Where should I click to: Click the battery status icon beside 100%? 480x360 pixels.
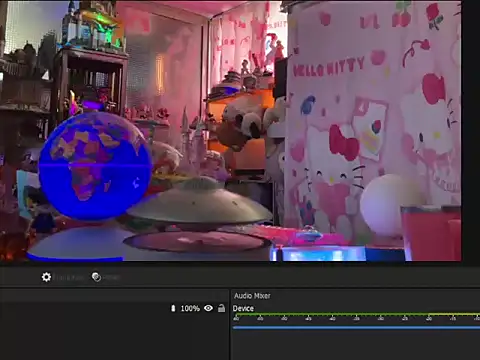(x=173, y=308)
